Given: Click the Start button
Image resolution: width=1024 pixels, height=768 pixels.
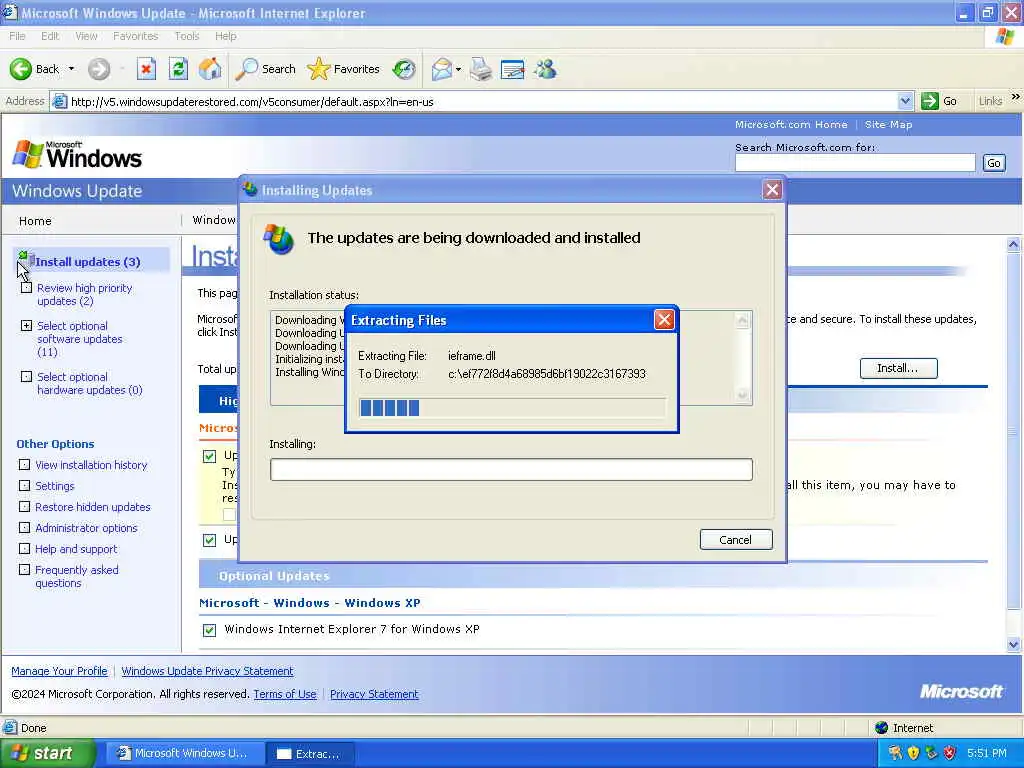Looking at the screenshot, I should 46,753.
